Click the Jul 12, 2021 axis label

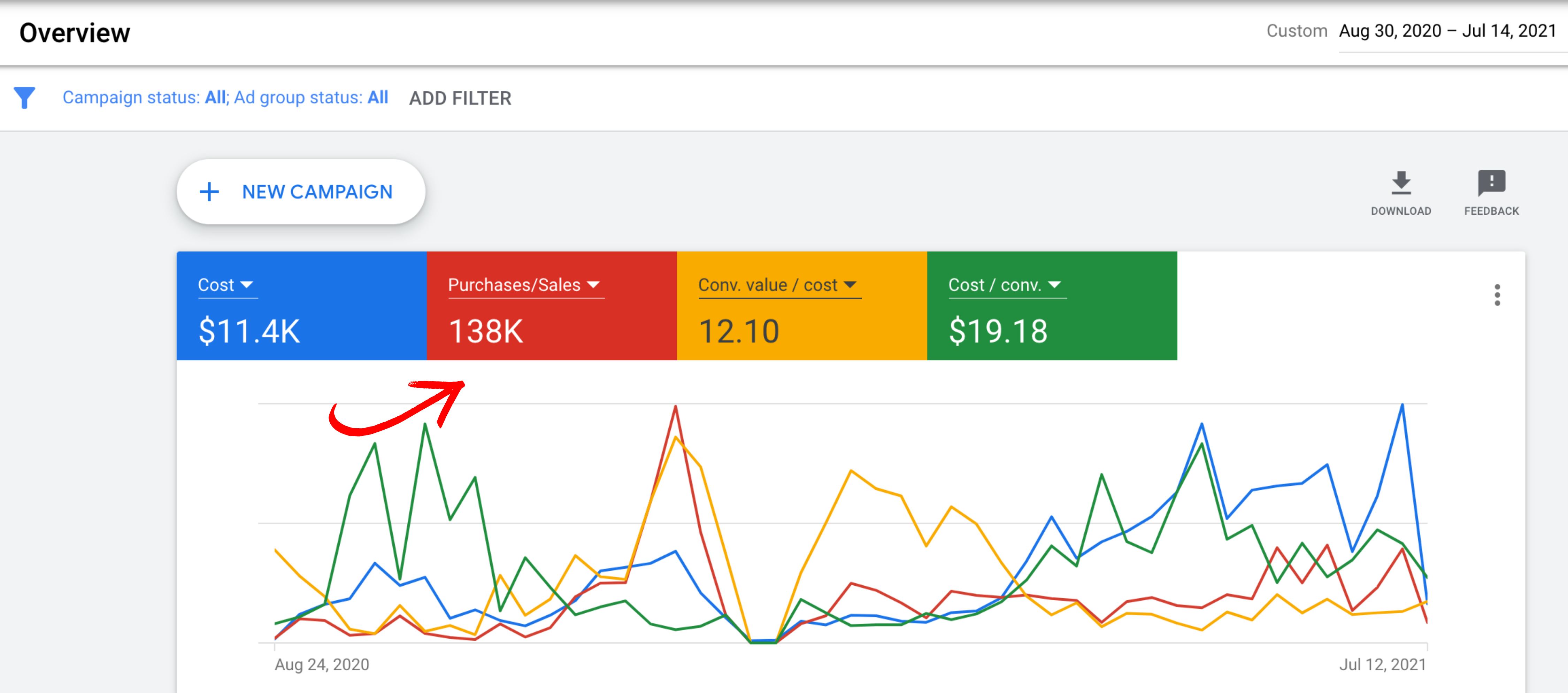coord(1382,664)
